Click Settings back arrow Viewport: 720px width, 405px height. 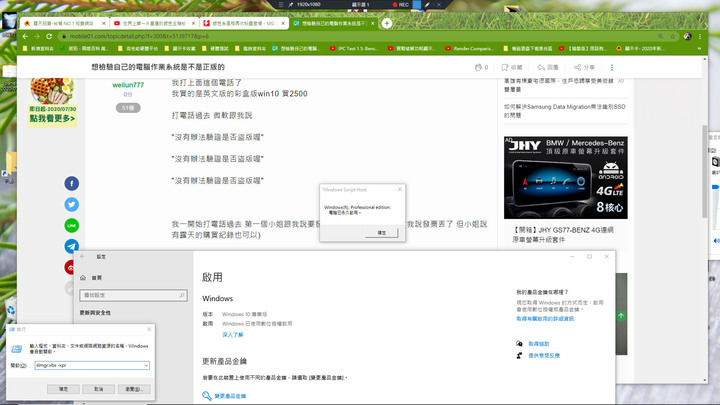tap(83, 257)
